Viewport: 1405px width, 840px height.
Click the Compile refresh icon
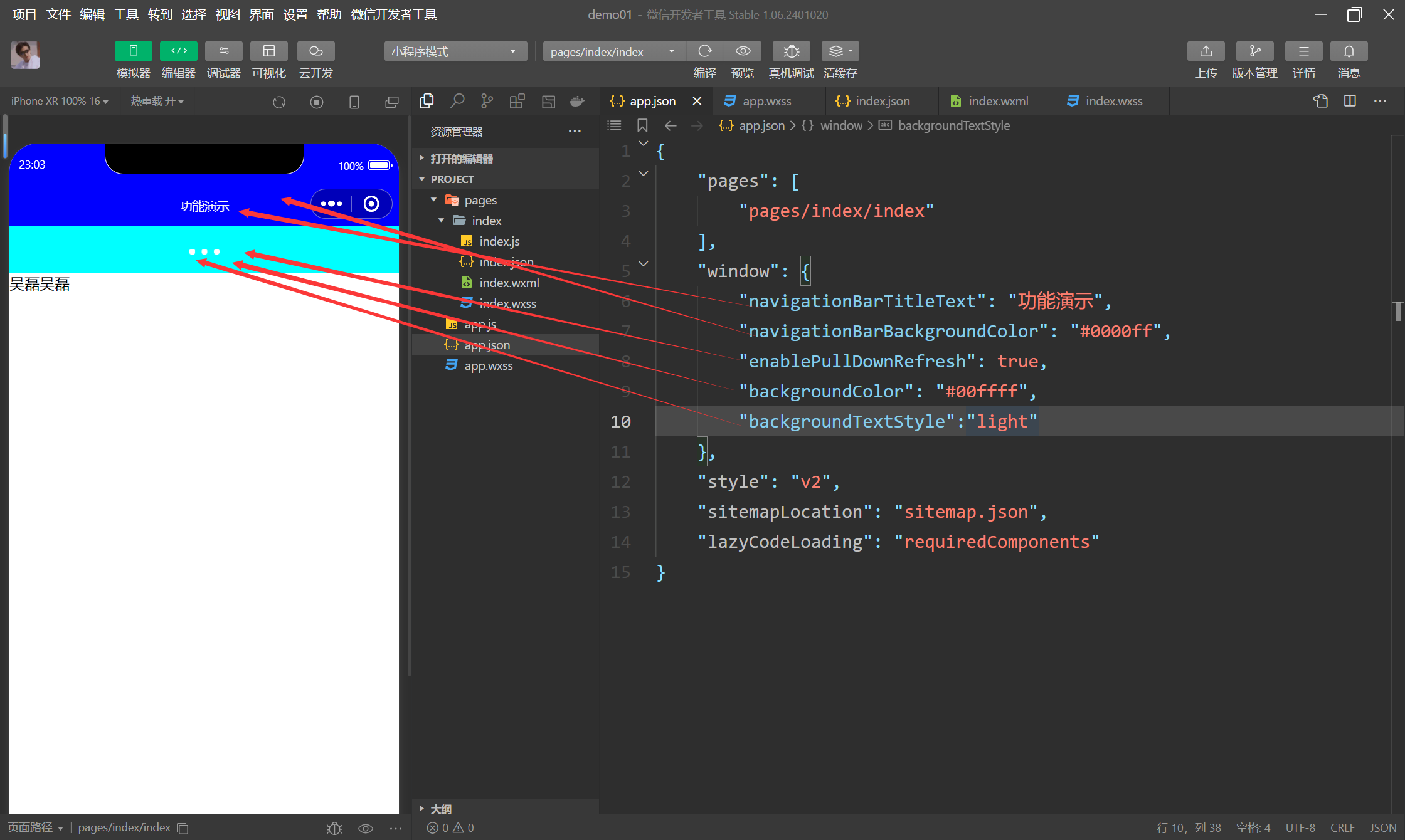point(705,51)
